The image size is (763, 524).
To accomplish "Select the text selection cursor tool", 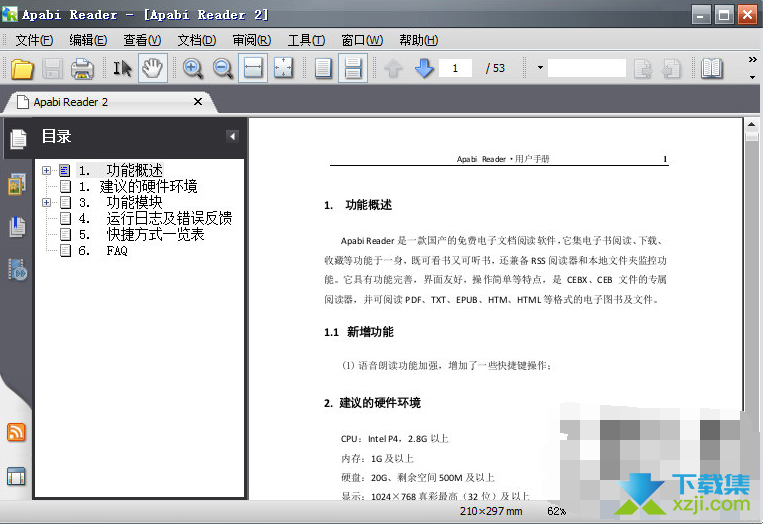I will coord(122,69).
